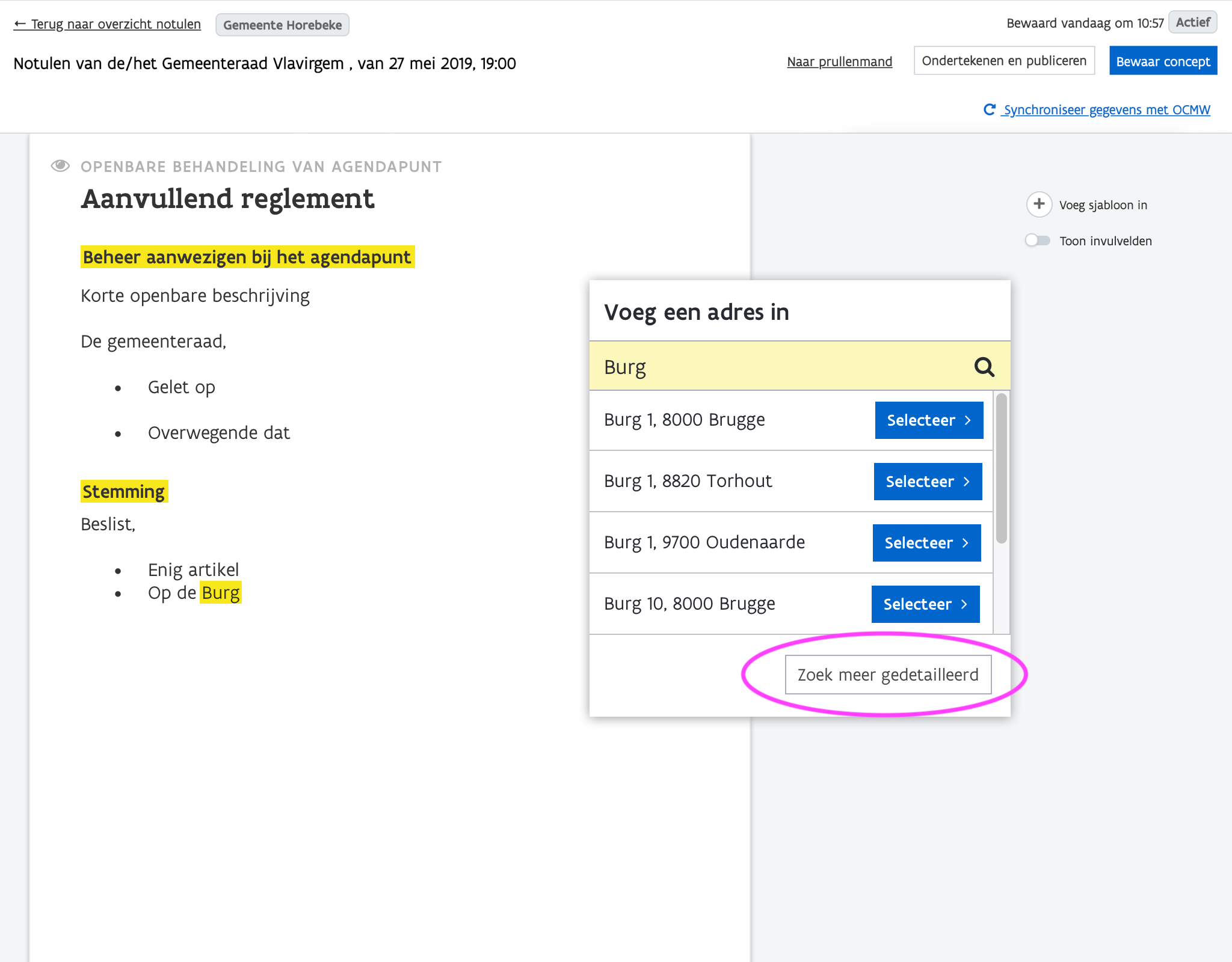Click Ondertekenen en publiceren
Image resolution: width=1232 pixels, height=962 pixels.
click(x=1003, y=61)
